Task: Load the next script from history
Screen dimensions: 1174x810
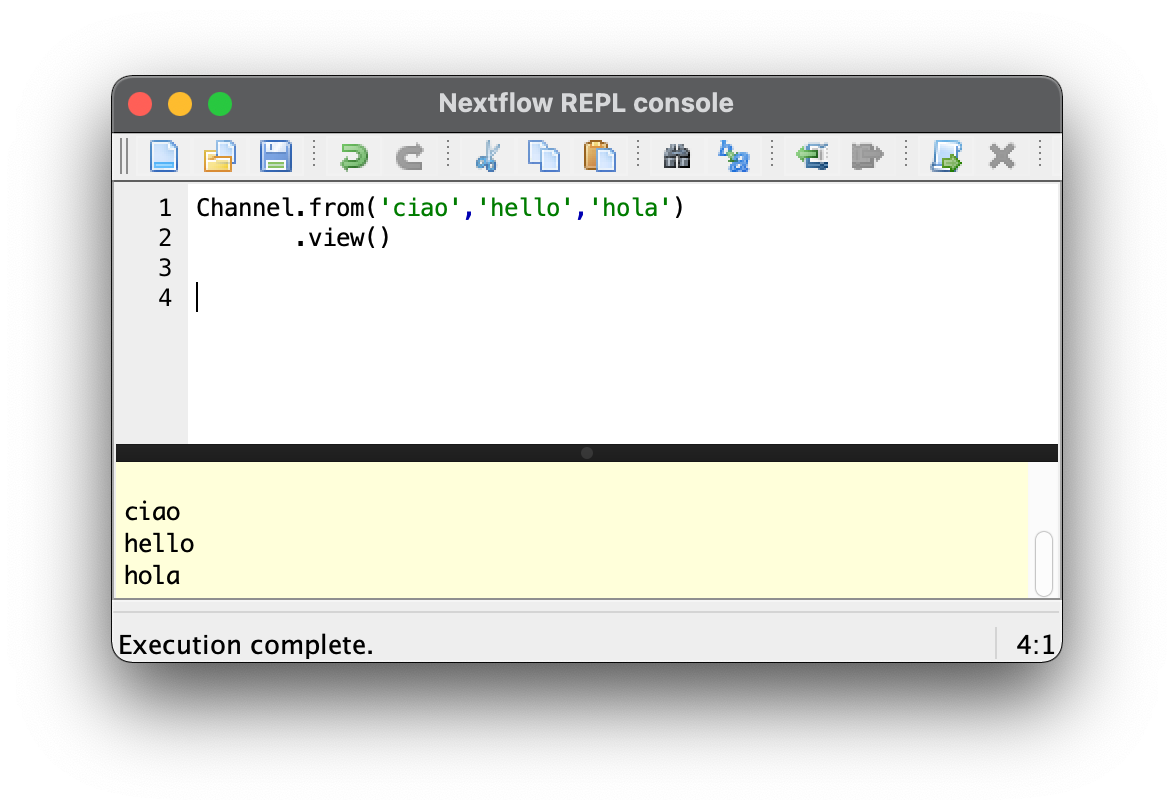Action: click(x=866, y=156)
